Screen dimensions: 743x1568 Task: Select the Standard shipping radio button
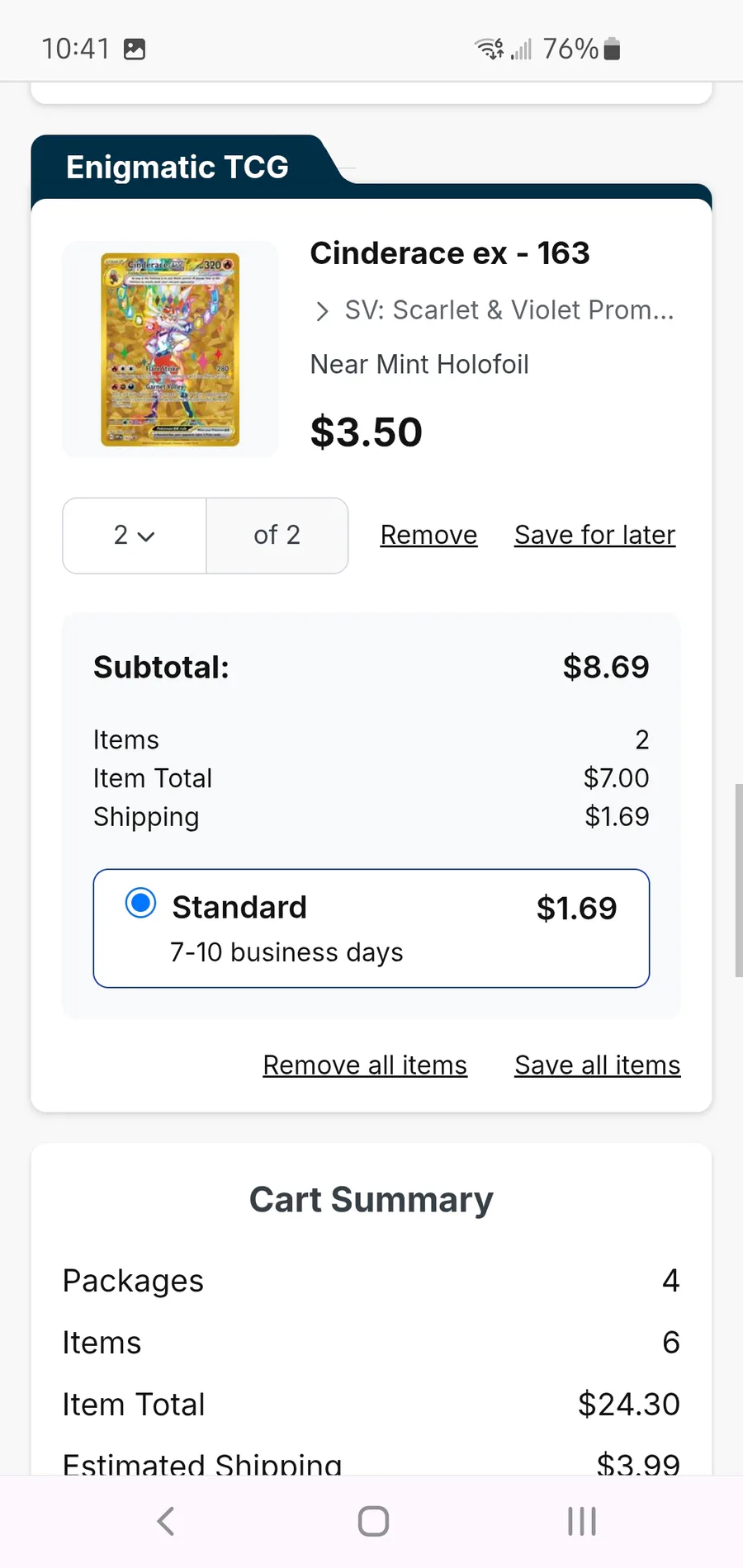(x=140, y=903)
